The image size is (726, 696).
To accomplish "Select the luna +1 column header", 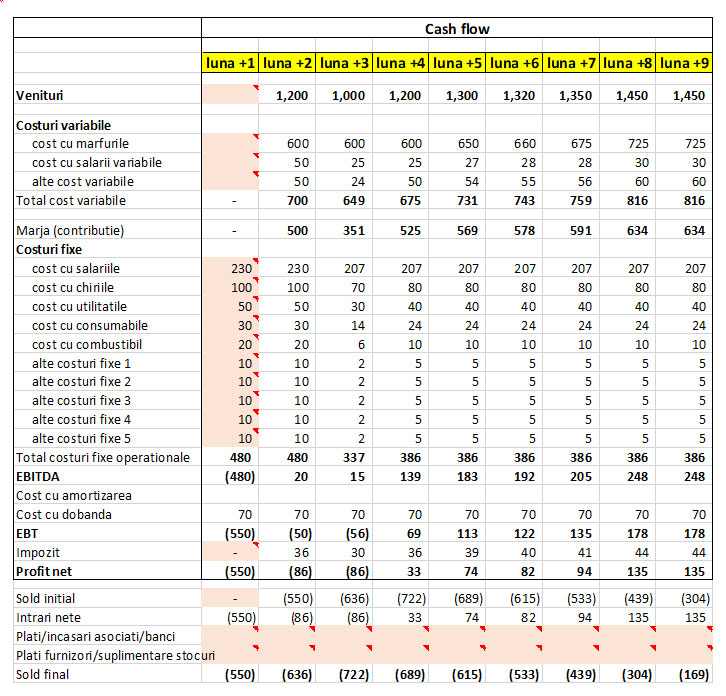I will point(230,63).
